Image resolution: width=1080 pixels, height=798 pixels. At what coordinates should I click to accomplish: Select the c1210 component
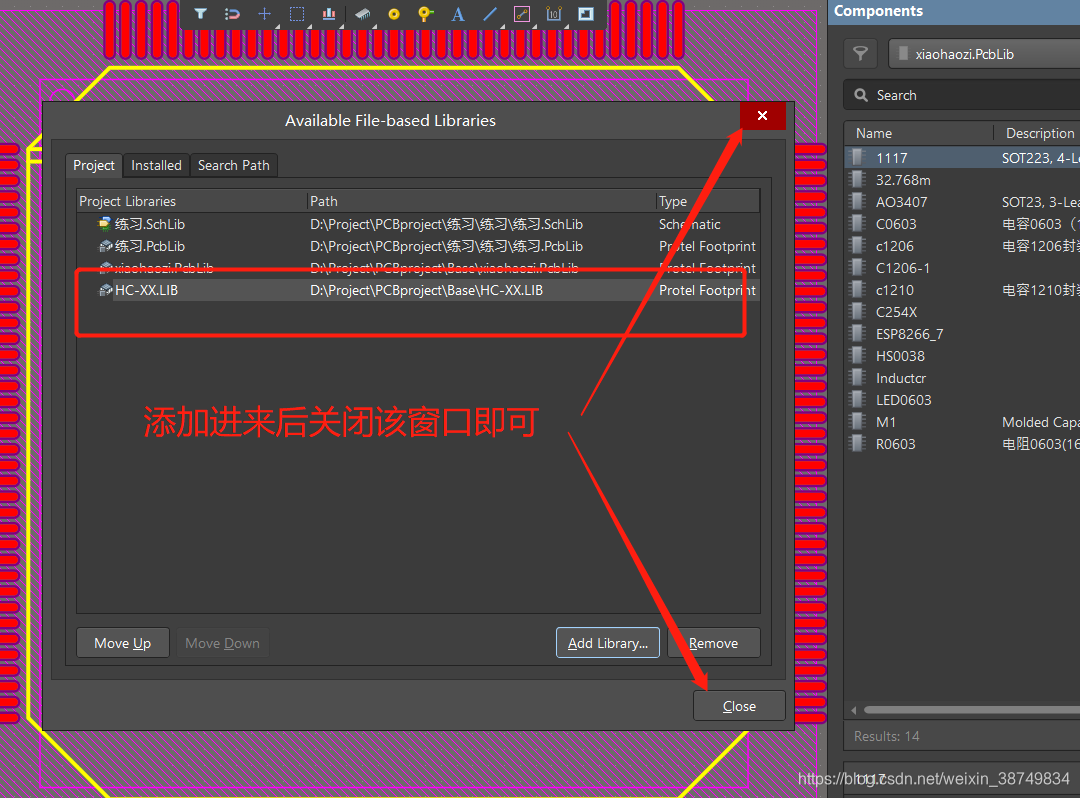pos(963,290)
